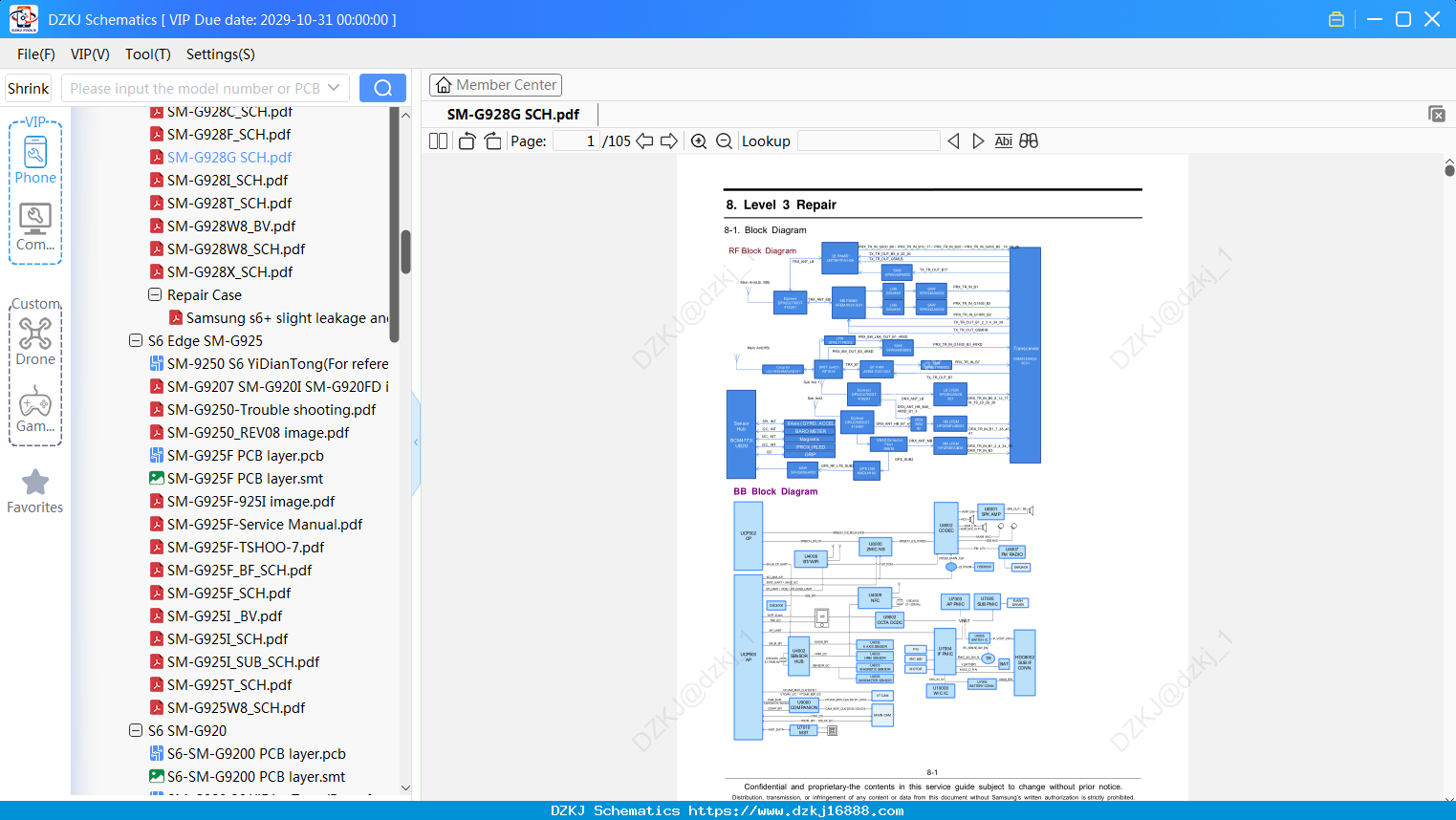Open the dzkj16888.com link in status bar
The height and width of the screenshot is (820, 1456).
796,811
